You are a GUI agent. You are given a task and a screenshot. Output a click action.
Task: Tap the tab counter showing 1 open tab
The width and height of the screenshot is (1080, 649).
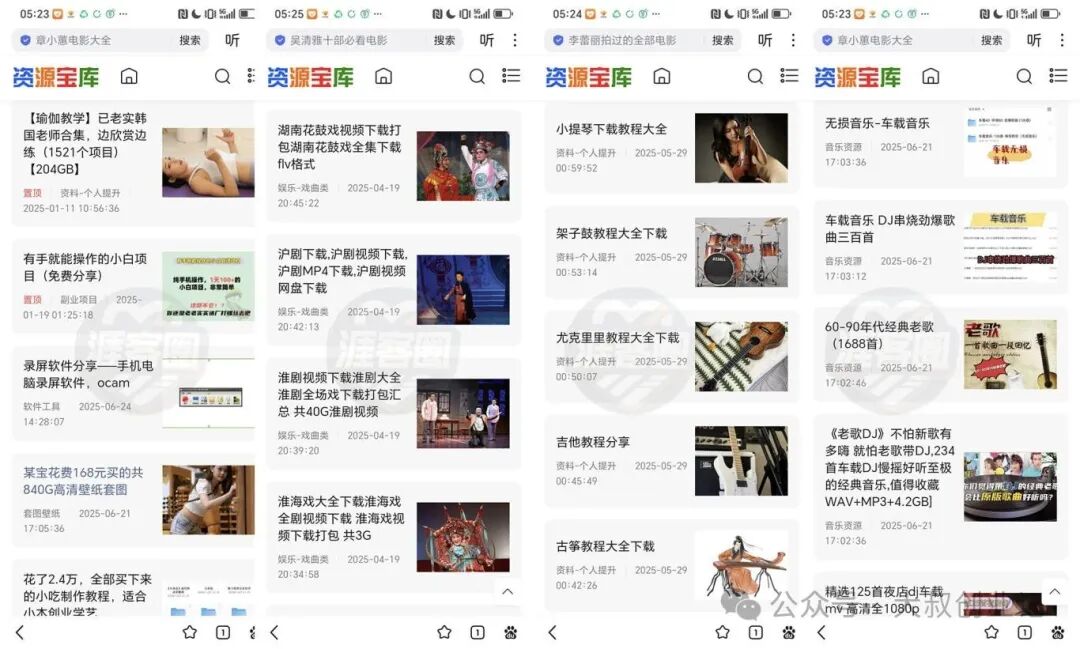click(x=222, y=633)
